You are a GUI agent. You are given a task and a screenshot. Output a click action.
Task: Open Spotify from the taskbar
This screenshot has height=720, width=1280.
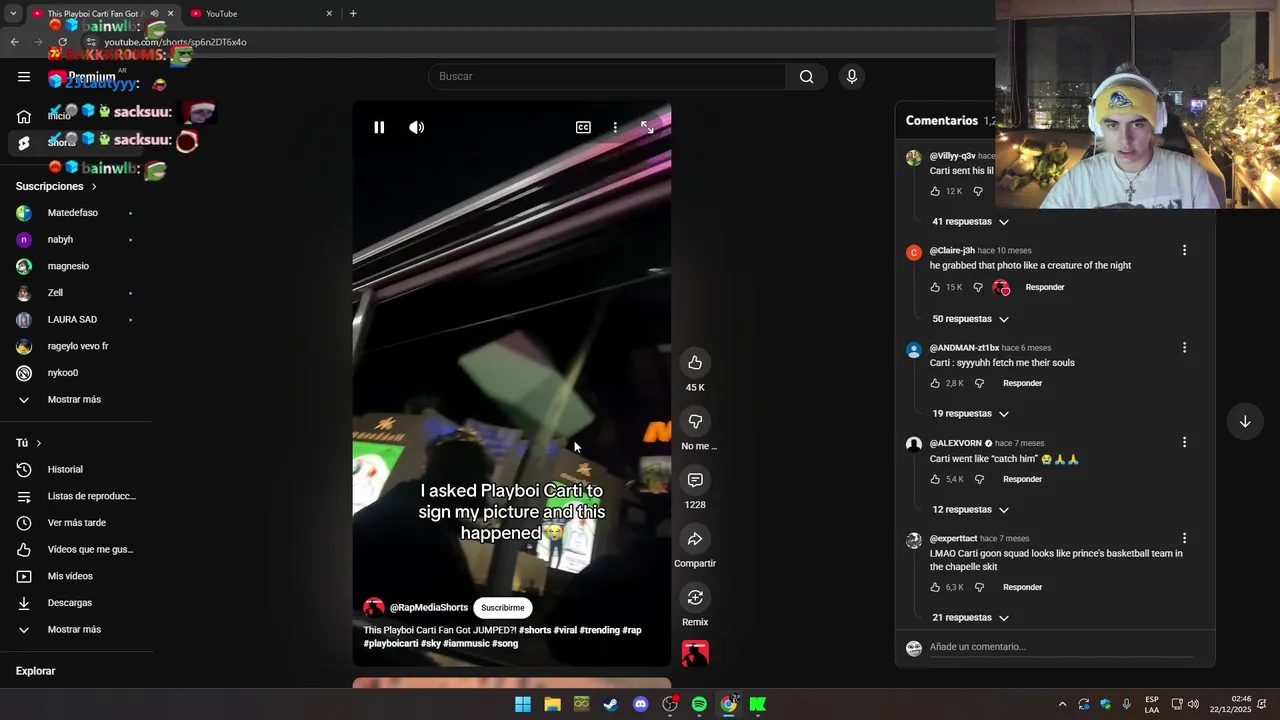[699, 704]
